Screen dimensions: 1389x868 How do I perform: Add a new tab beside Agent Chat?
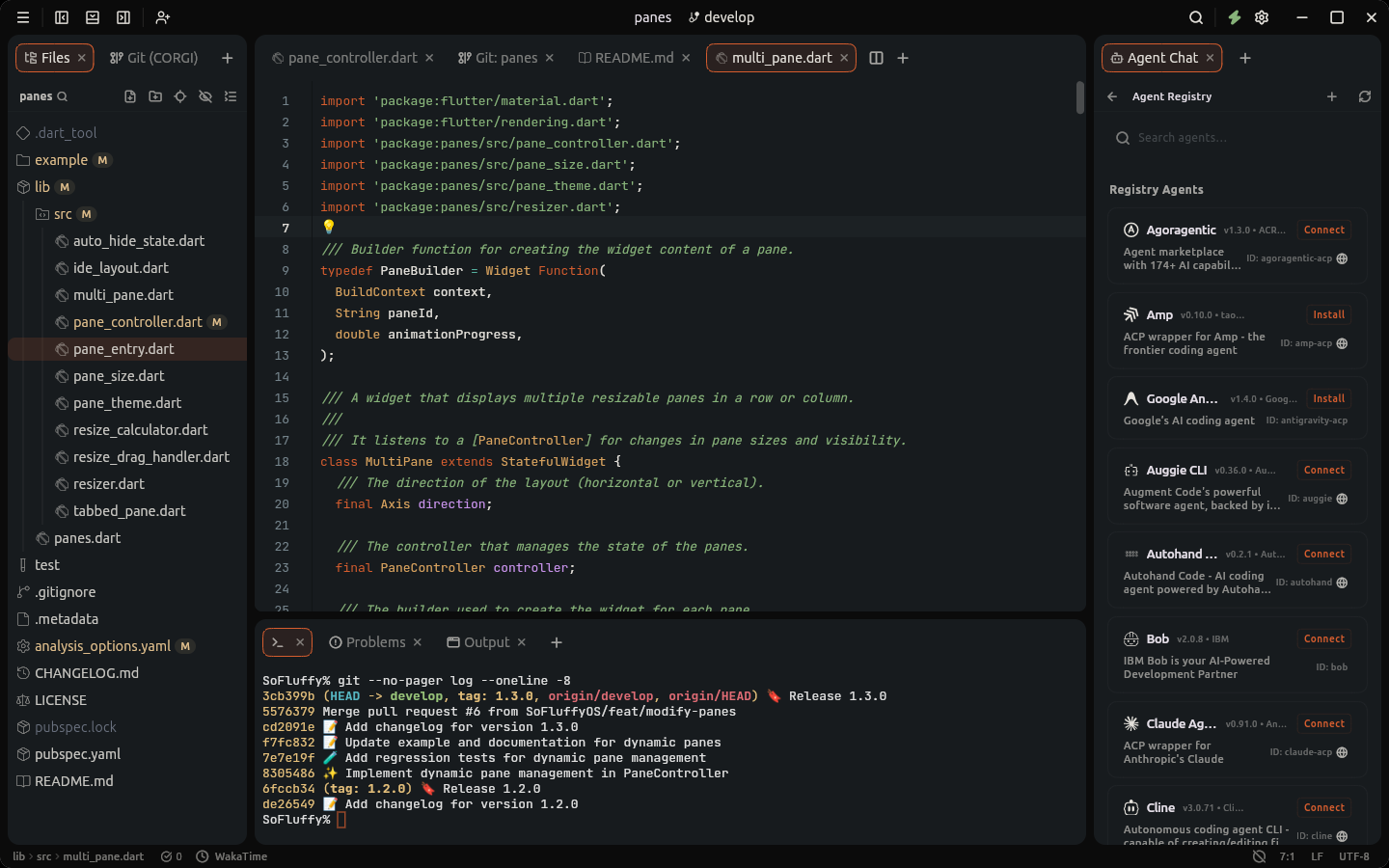pyautogui.click(x=1245, y=58)
